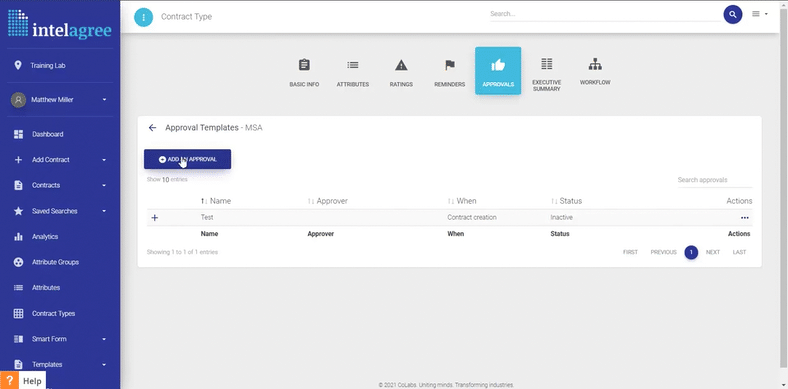Click the Test approval name
The height and width of the screenshot is (389, 788).
(x=207, y=218)
